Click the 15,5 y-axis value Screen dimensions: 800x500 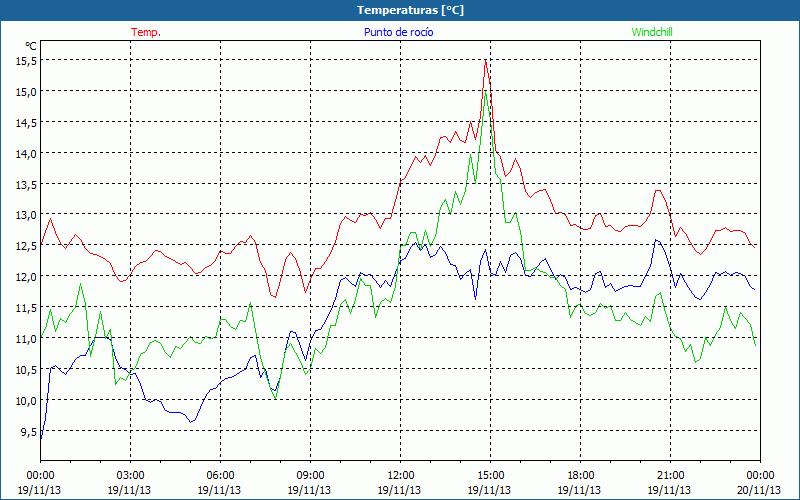click(27, 61)
